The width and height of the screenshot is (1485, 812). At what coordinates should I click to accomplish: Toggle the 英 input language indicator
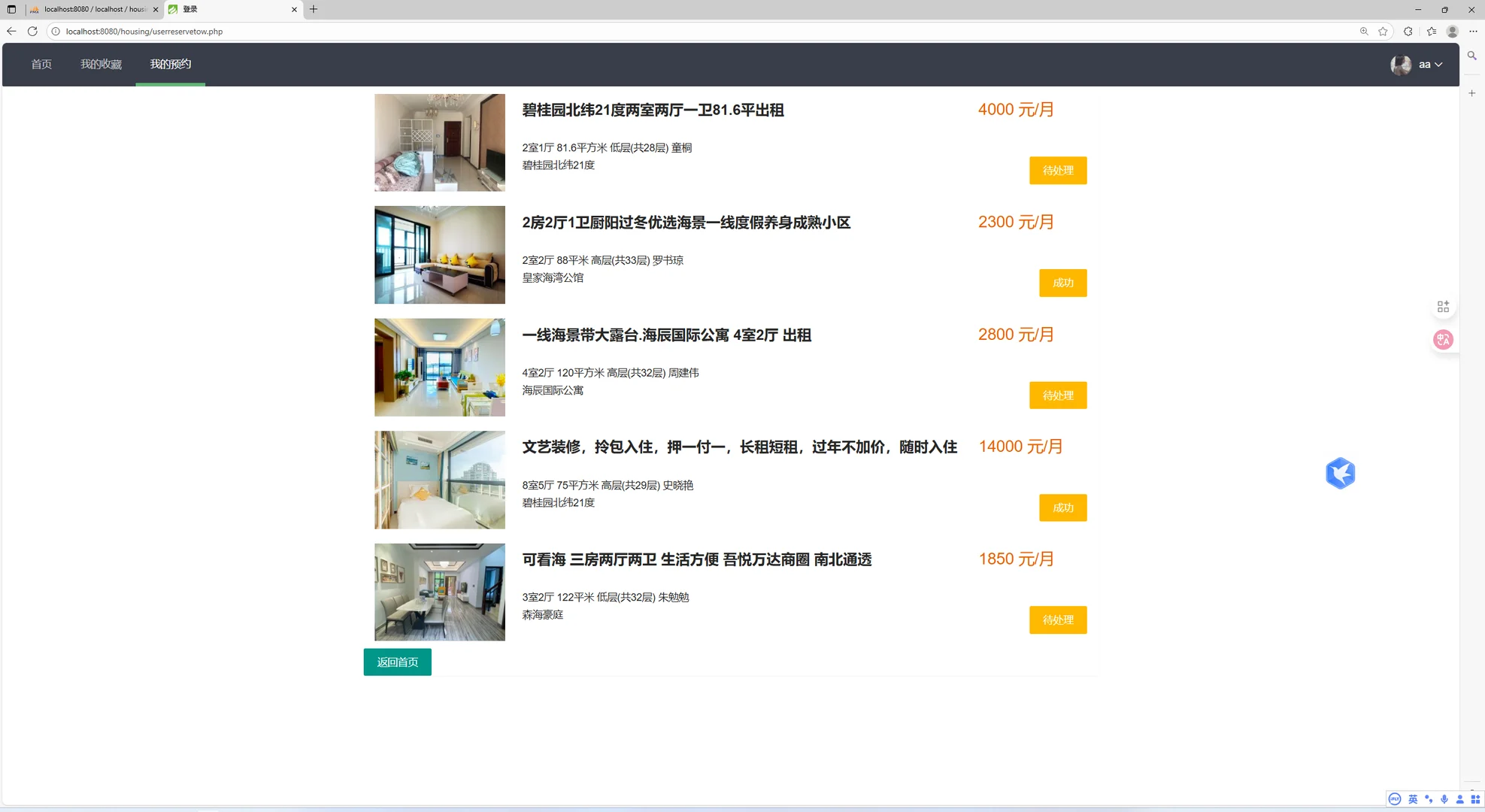tap(1413, 799)
